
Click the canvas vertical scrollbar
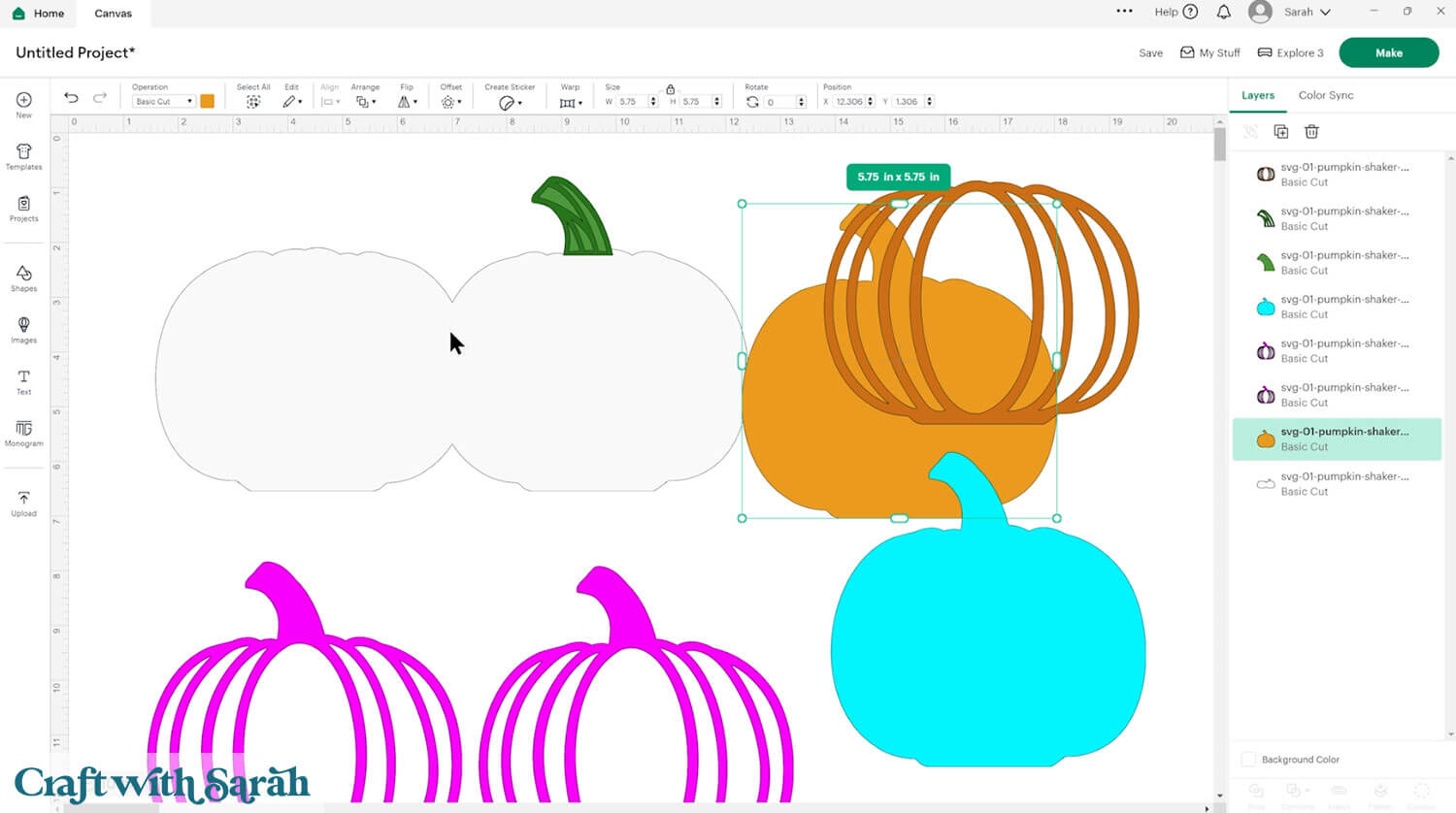pyautogui.click(x=1220, y=144)
